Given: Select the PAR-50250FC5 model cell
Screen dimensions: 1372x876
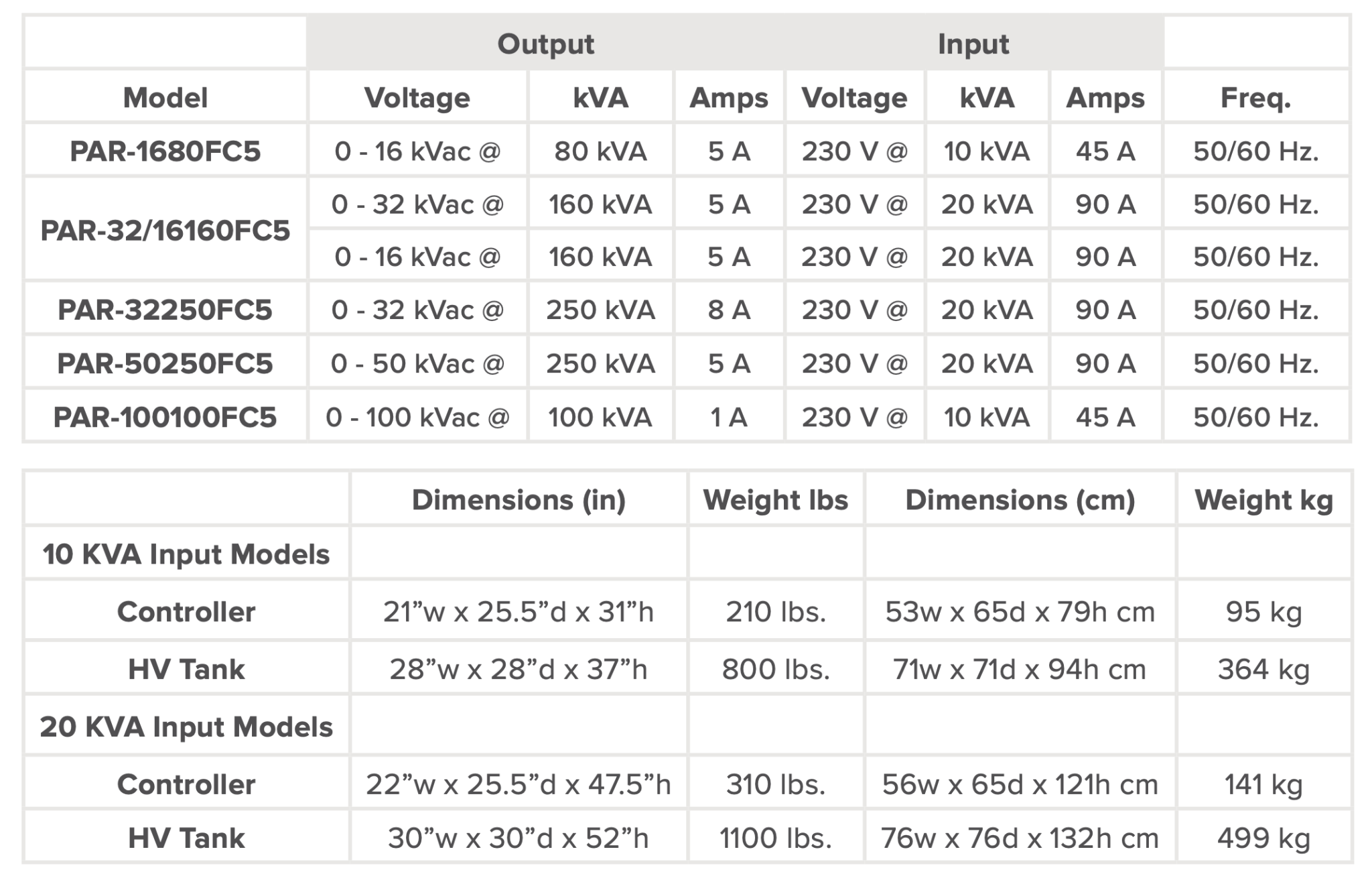Looking at the screenshot, I should (165, 363).
